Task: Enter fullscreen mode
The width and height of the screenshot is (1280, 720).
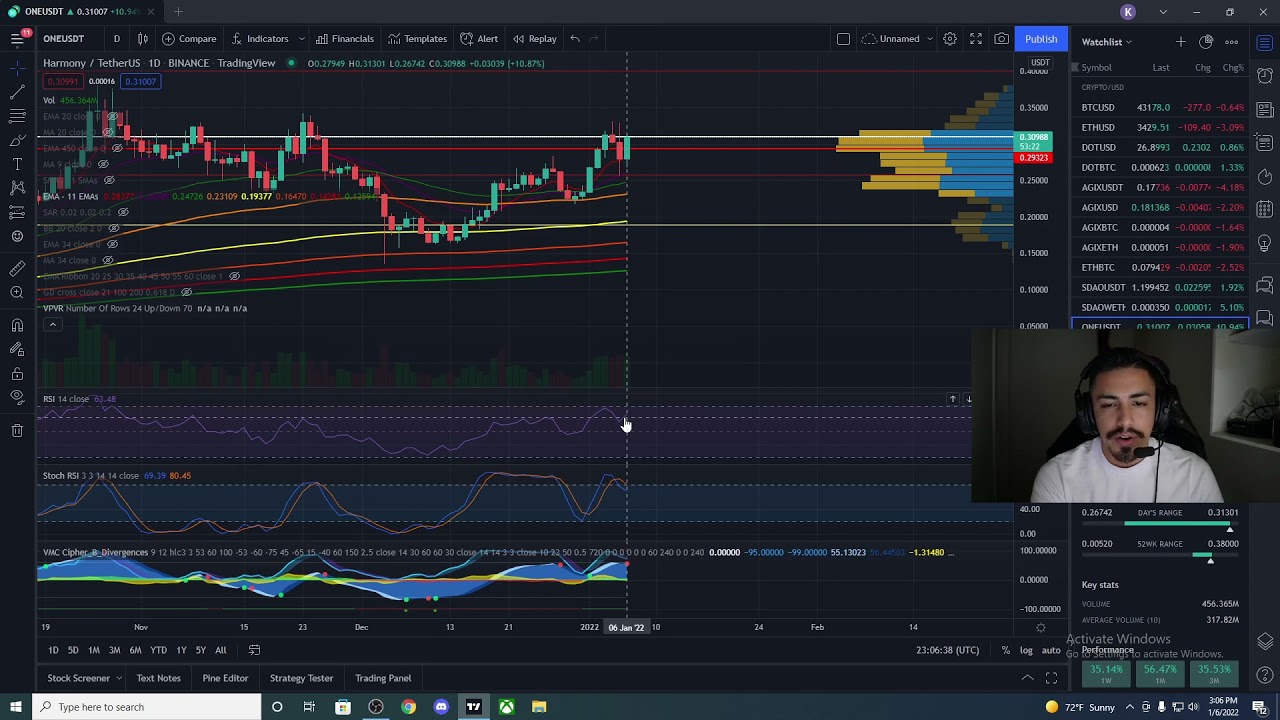Action: pyautogui.click(x=975, y=39)
